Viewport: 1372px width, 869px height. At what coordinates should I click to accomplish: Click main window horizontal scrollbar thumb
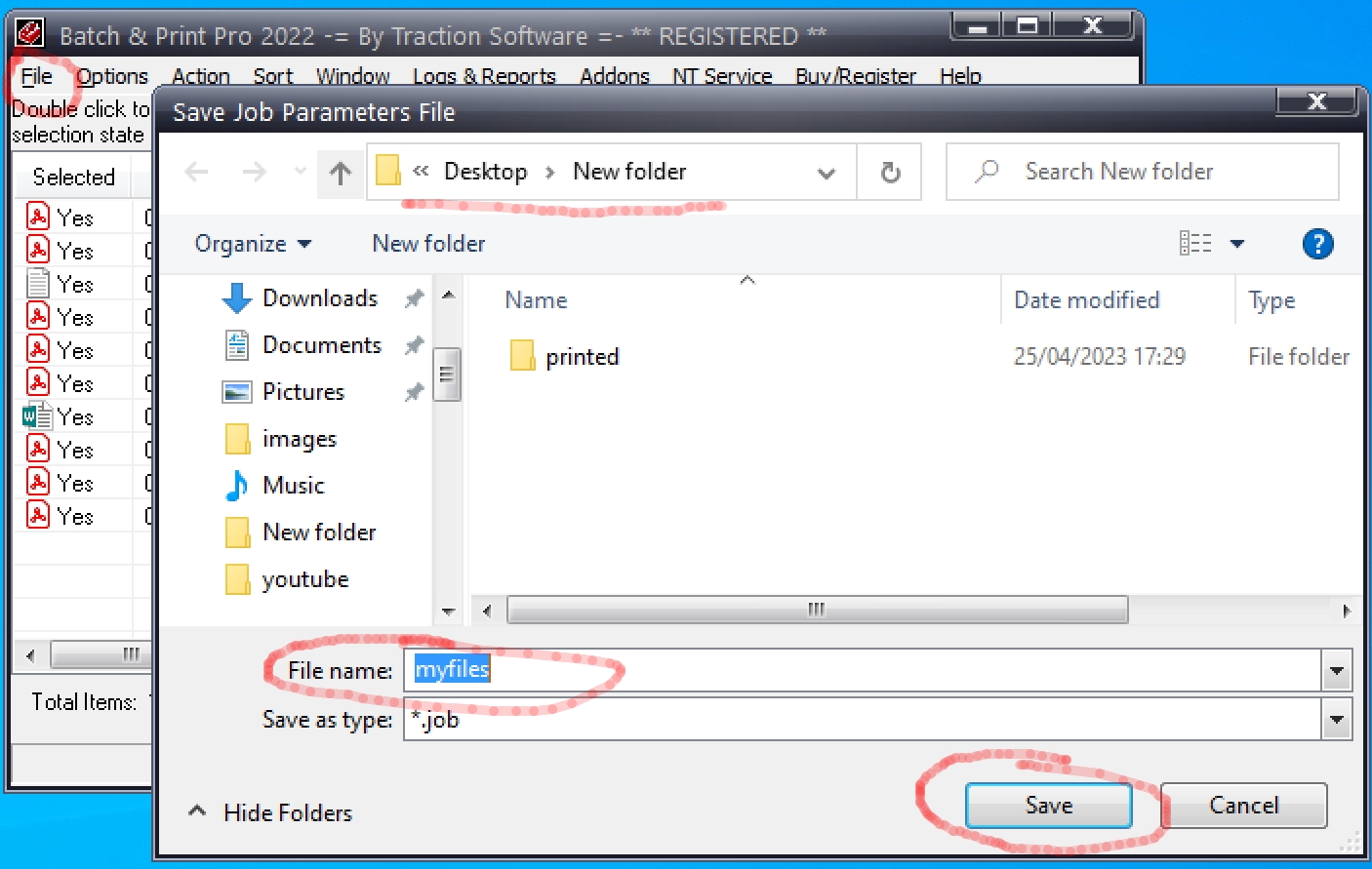pyautogui.click(x=101, y=653)
